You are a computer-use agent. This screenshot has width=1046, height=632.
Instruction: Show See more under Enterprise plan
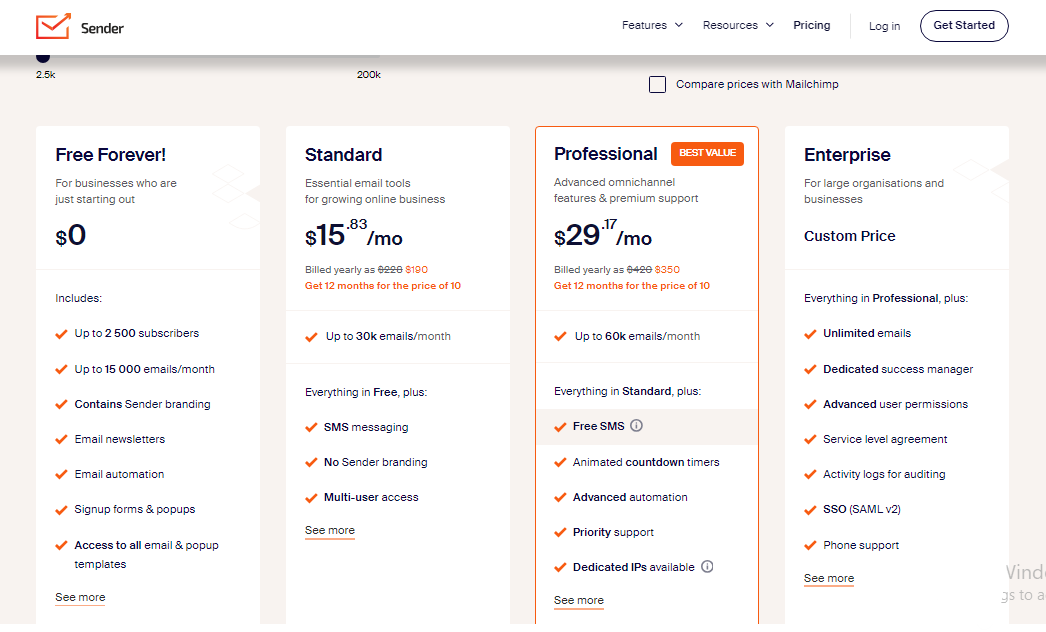tap(829, 579)
